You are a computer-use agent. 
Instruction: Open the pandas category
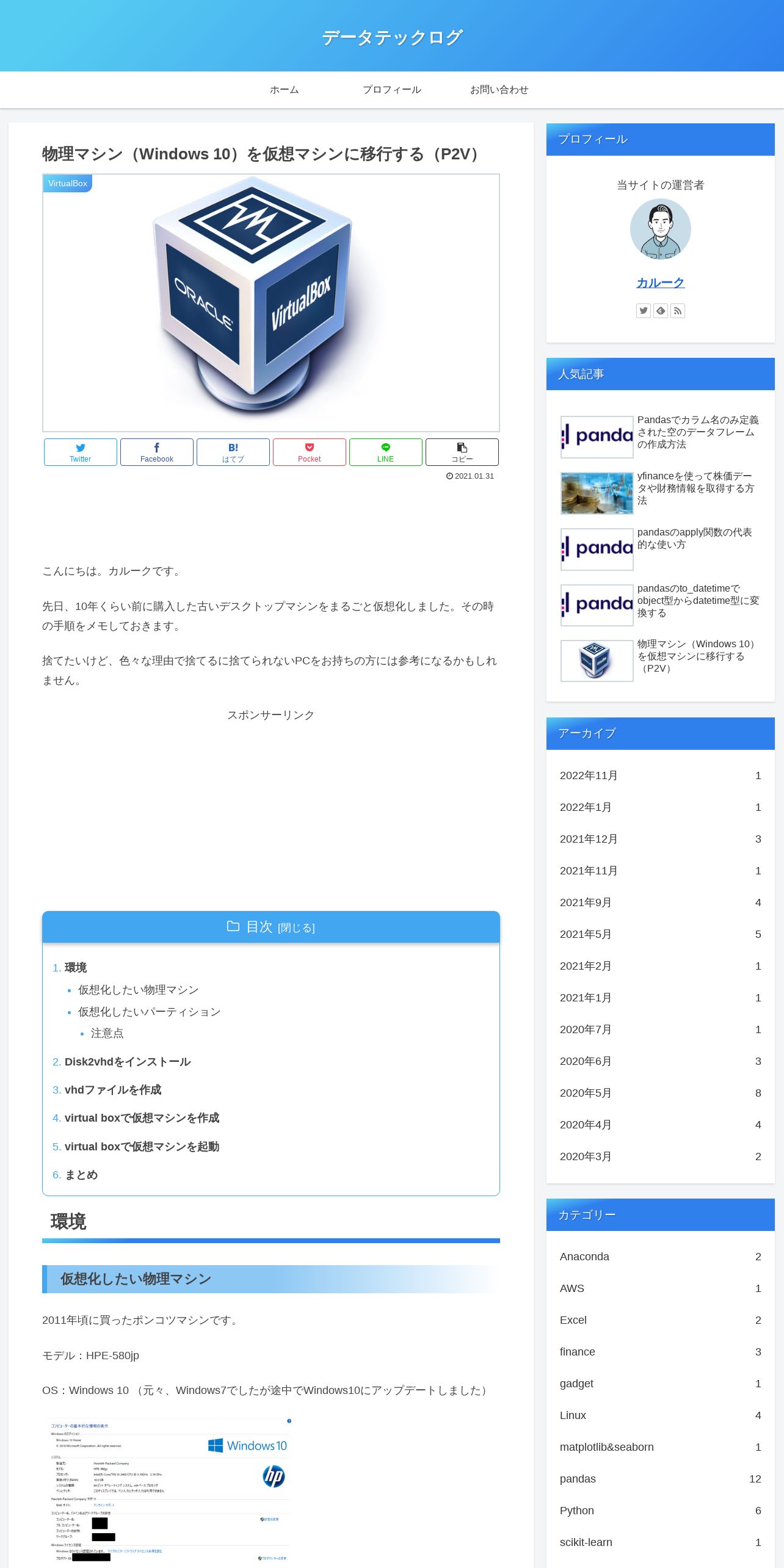(661, 1479)
